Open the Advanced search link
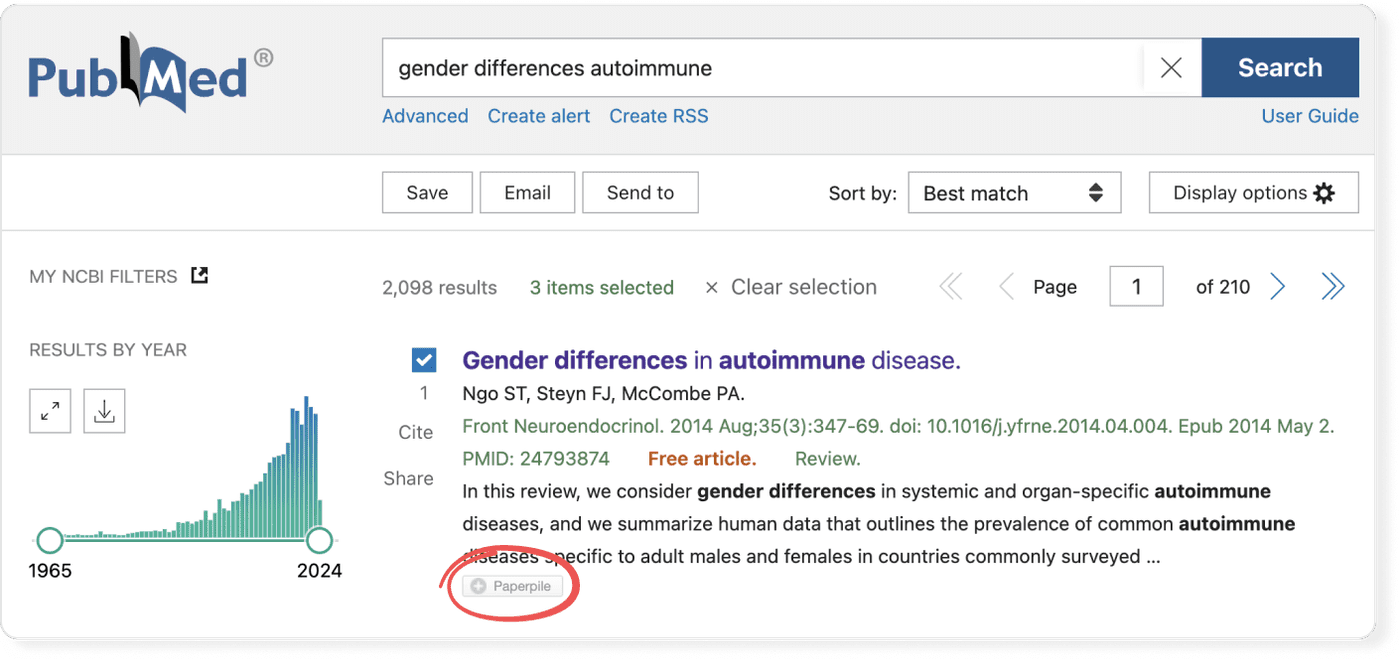1400x659 pixels. tap(425, 116)
